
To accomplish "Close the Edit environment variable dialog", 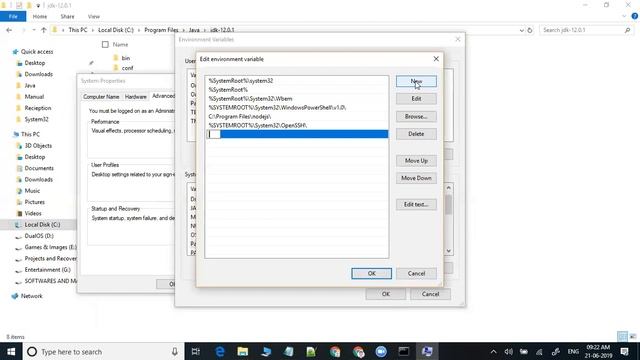I will pyautogui.click(x=436, y=59).
